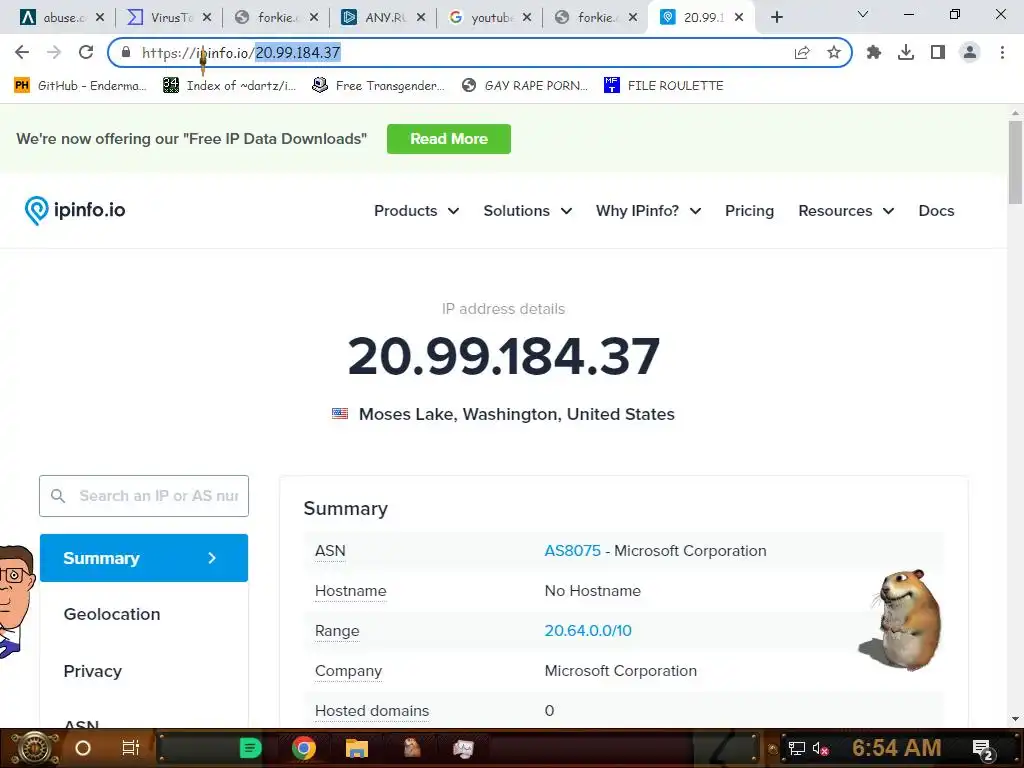Viewport: 1024px width, 768px height.
Task: Bookmark this page with the star icon
Action: pos(834,52)
